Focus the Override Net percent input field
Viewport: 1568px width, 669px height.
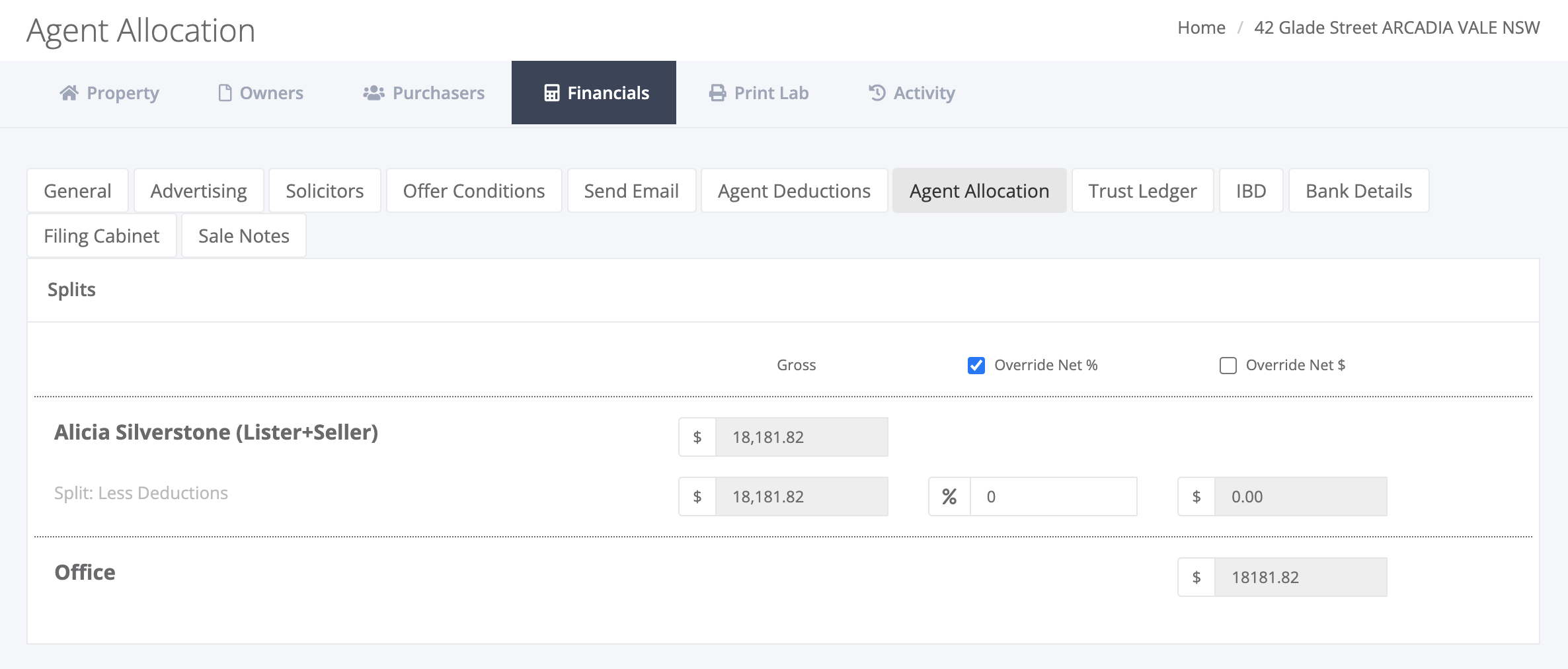coord(1053,496)
